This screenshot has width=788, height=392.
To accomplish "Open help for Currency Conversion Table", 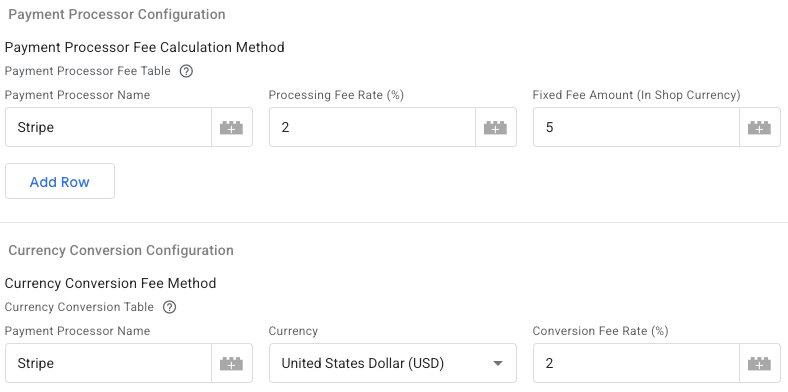I will coord(169,307).
